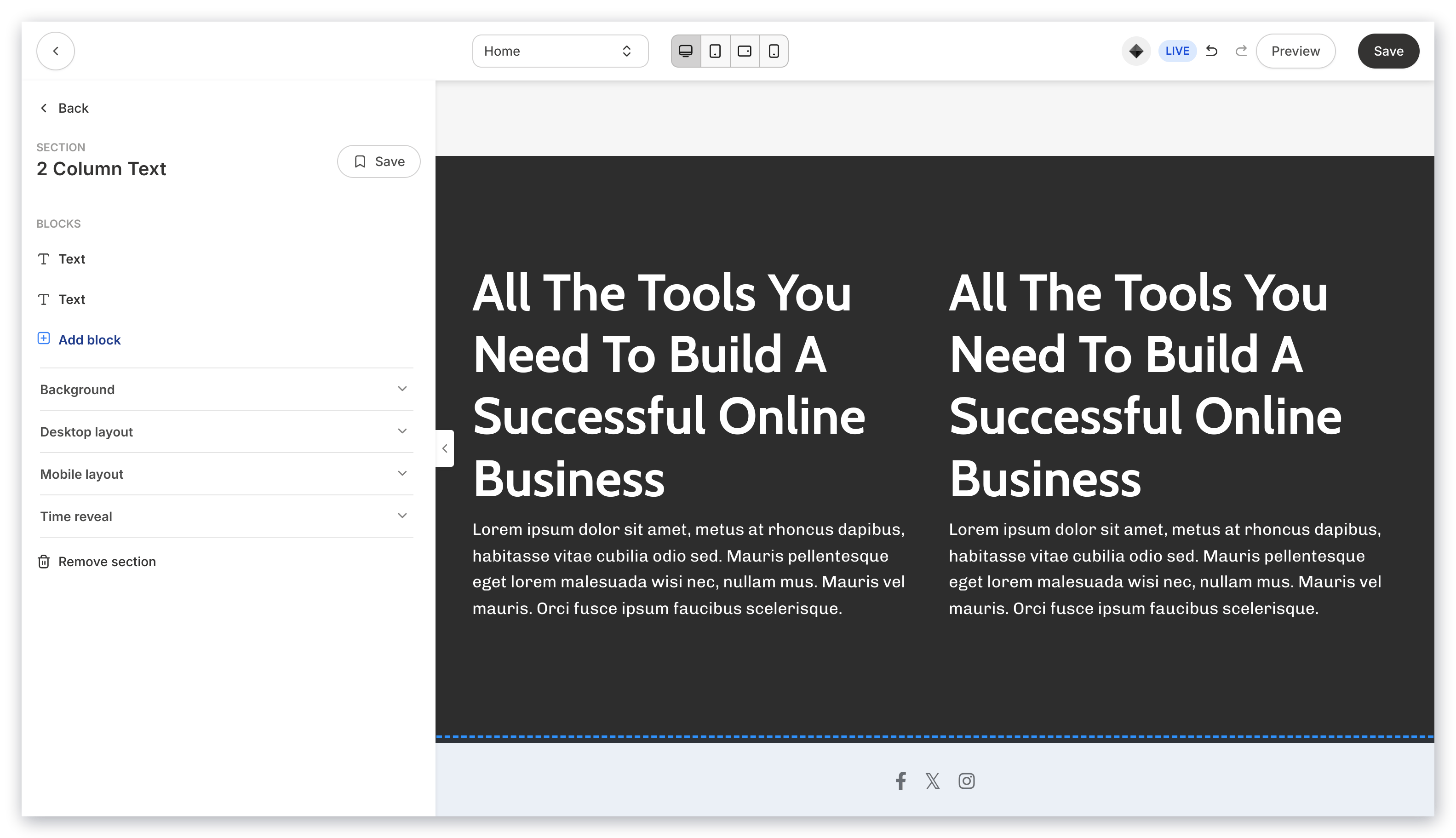Open the page Preview
The height and width of the screenshot is (838, 1456).
coord(1295,51)
